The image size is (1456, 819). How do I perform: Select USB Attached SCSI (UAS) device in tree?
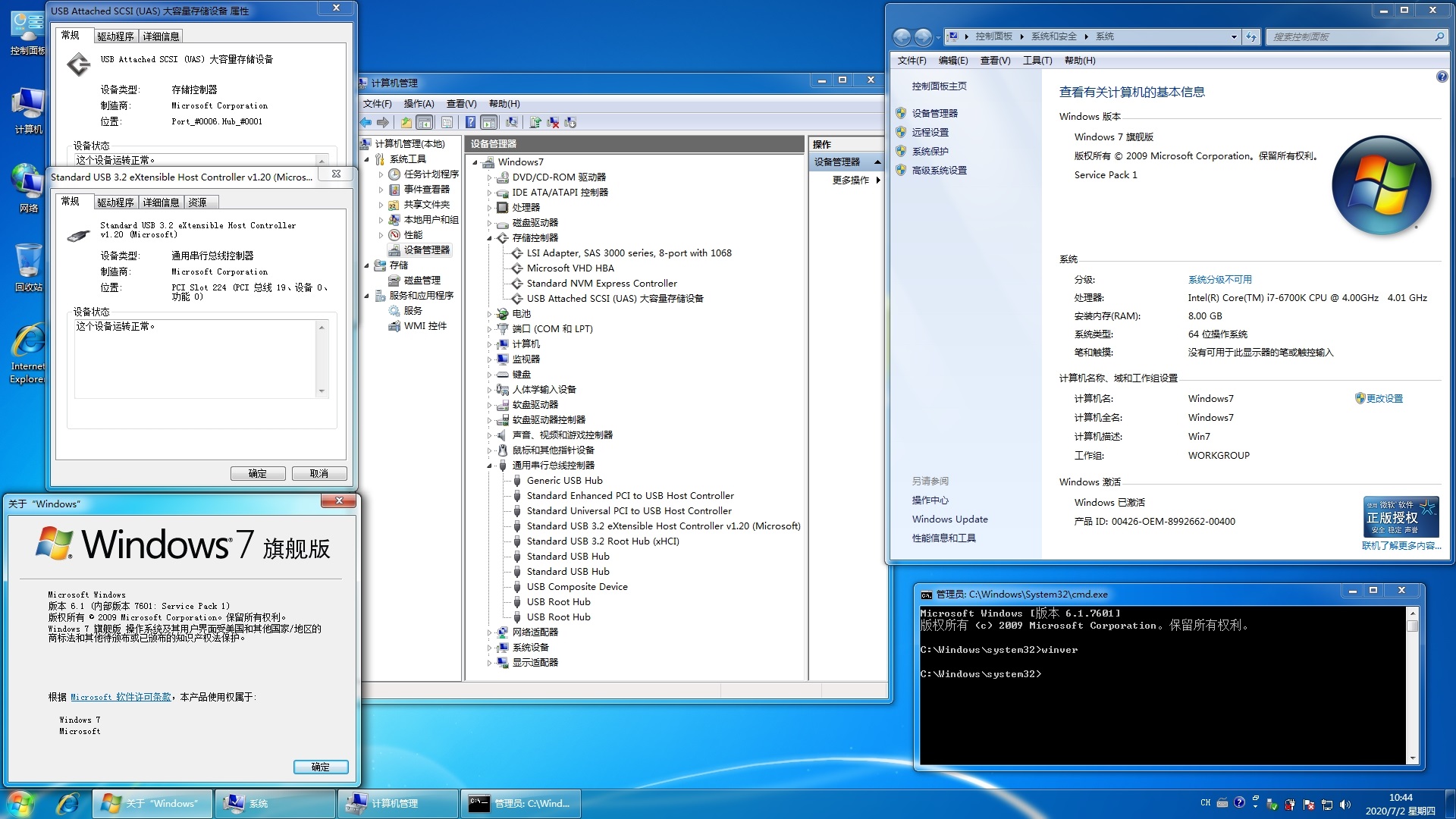pyautogui.click(x=615, y=299)
